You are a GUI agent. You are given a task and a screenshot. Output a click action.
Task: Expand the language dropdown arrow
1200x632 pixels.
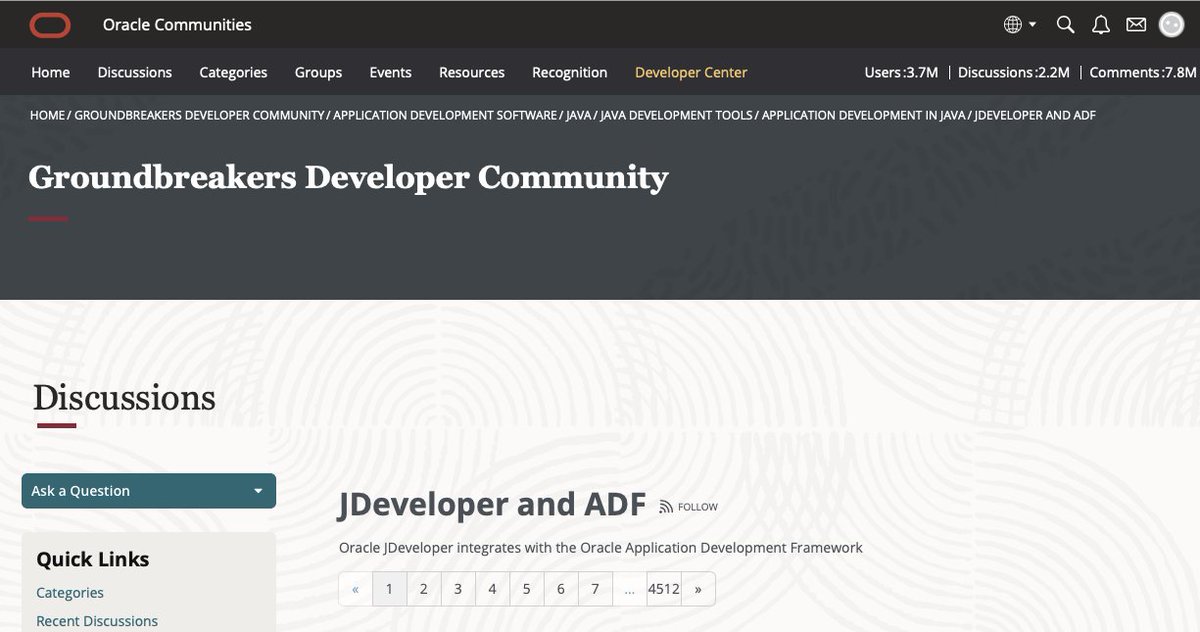pyautogui.click(x=1033, y=25)
